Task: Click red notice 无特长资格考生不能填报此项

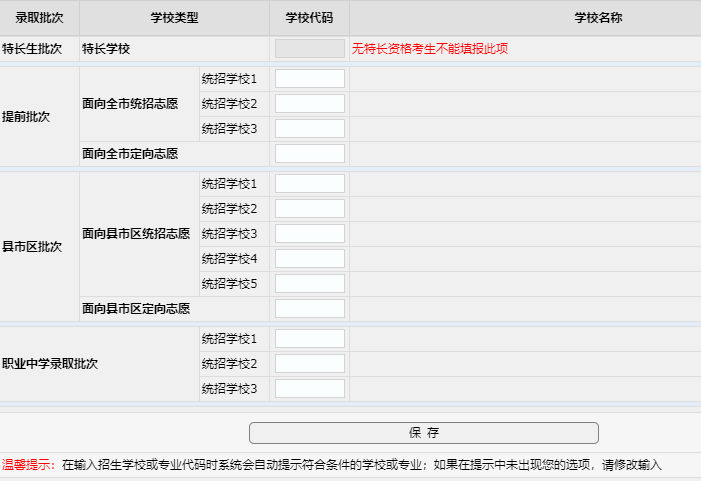Action: tap(430, 49)
